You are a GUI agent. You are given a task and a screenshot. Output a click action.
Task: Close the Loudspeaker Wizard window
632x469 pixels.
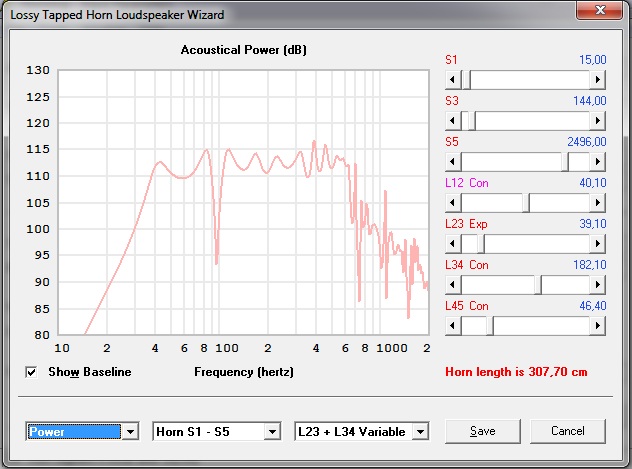coord(600,10)
